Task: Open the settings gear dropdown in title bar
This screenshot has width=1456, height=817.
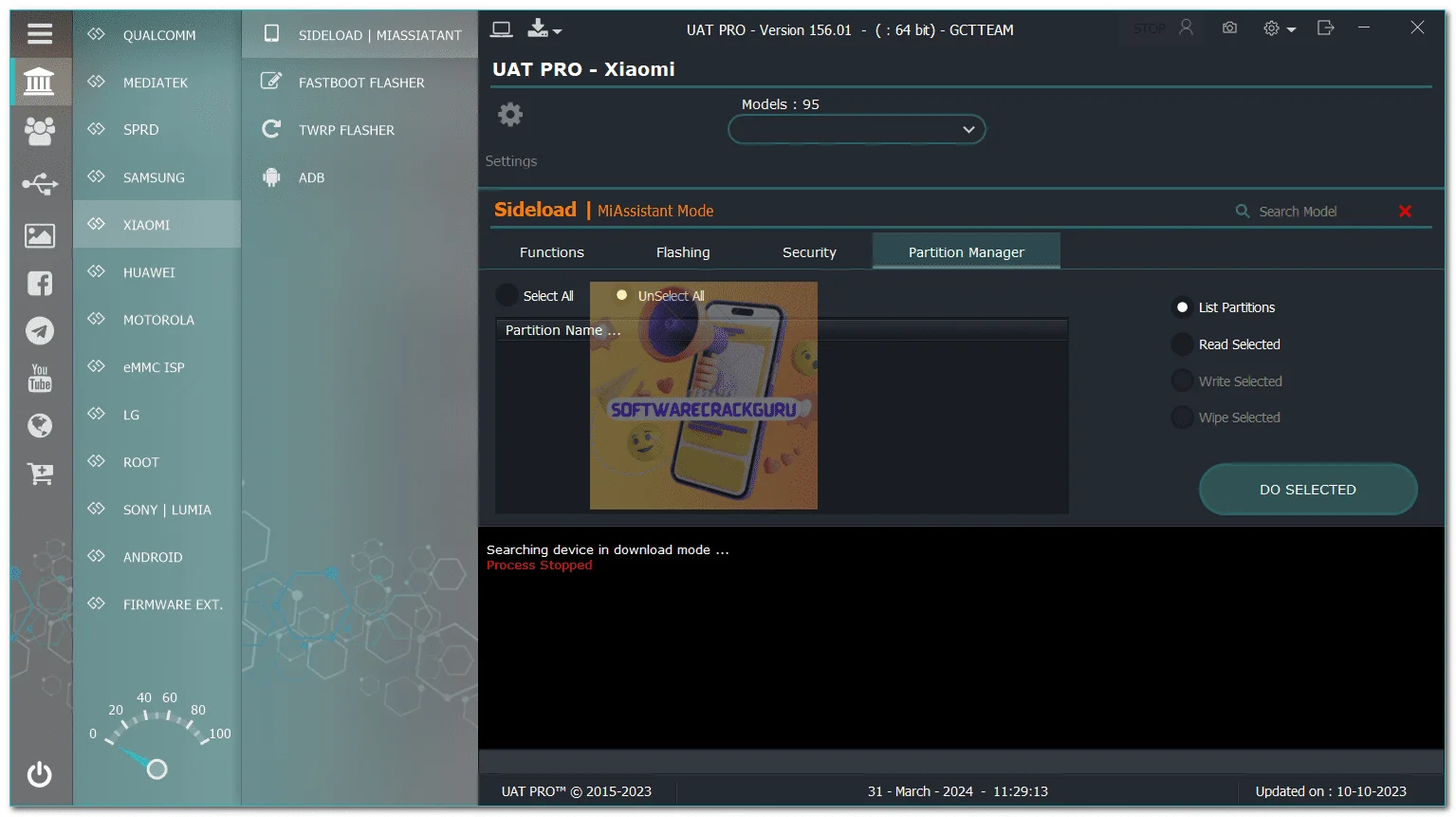Action: (1279, 29)
